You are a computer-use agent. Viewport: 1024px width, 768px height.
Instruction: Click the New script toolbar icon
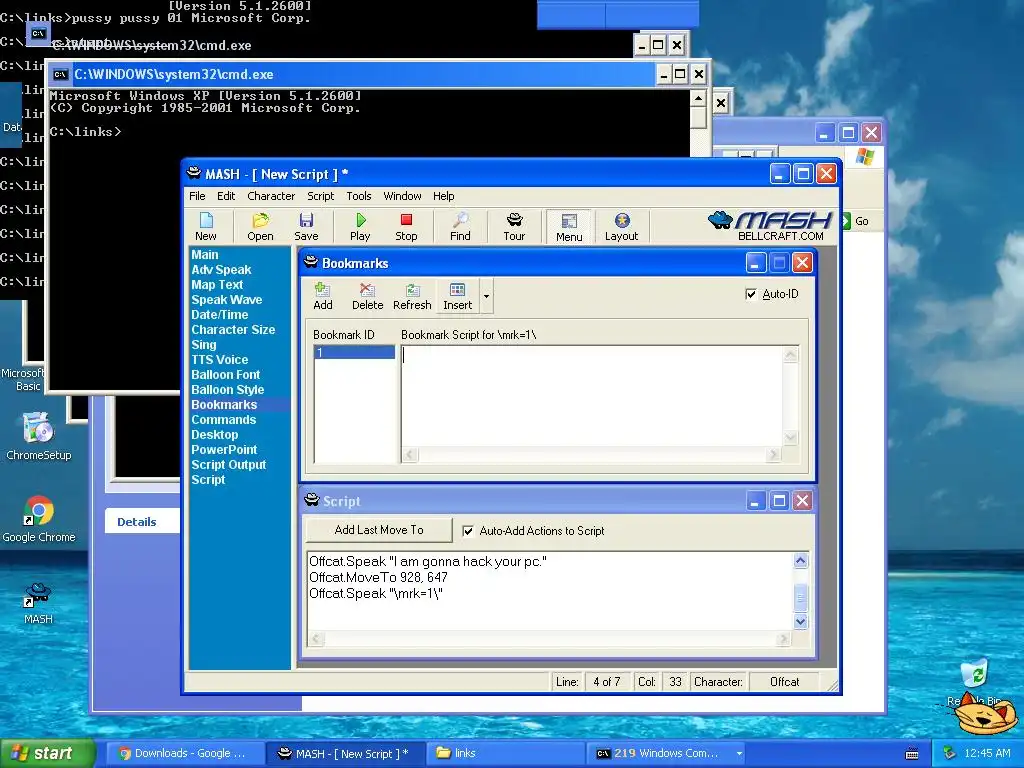206,227
